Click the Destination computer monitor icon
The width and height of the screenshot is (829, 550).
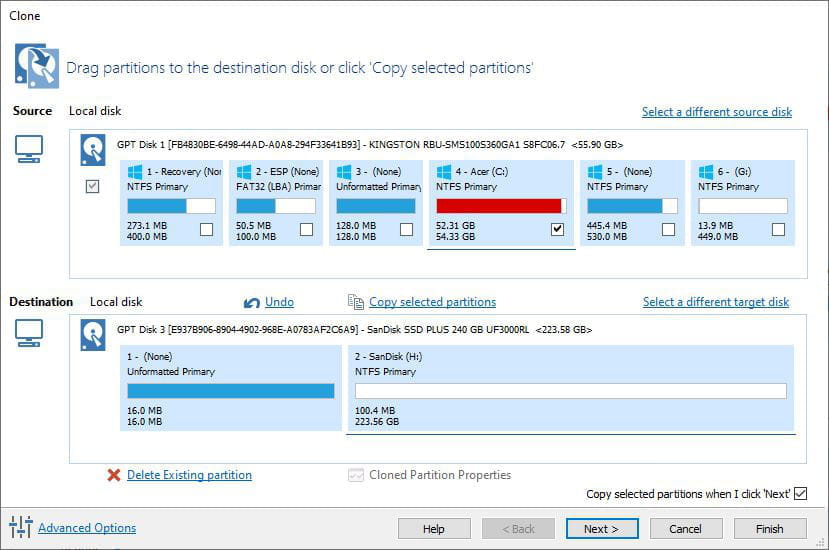pyautogui.click(x=29, y=333)
